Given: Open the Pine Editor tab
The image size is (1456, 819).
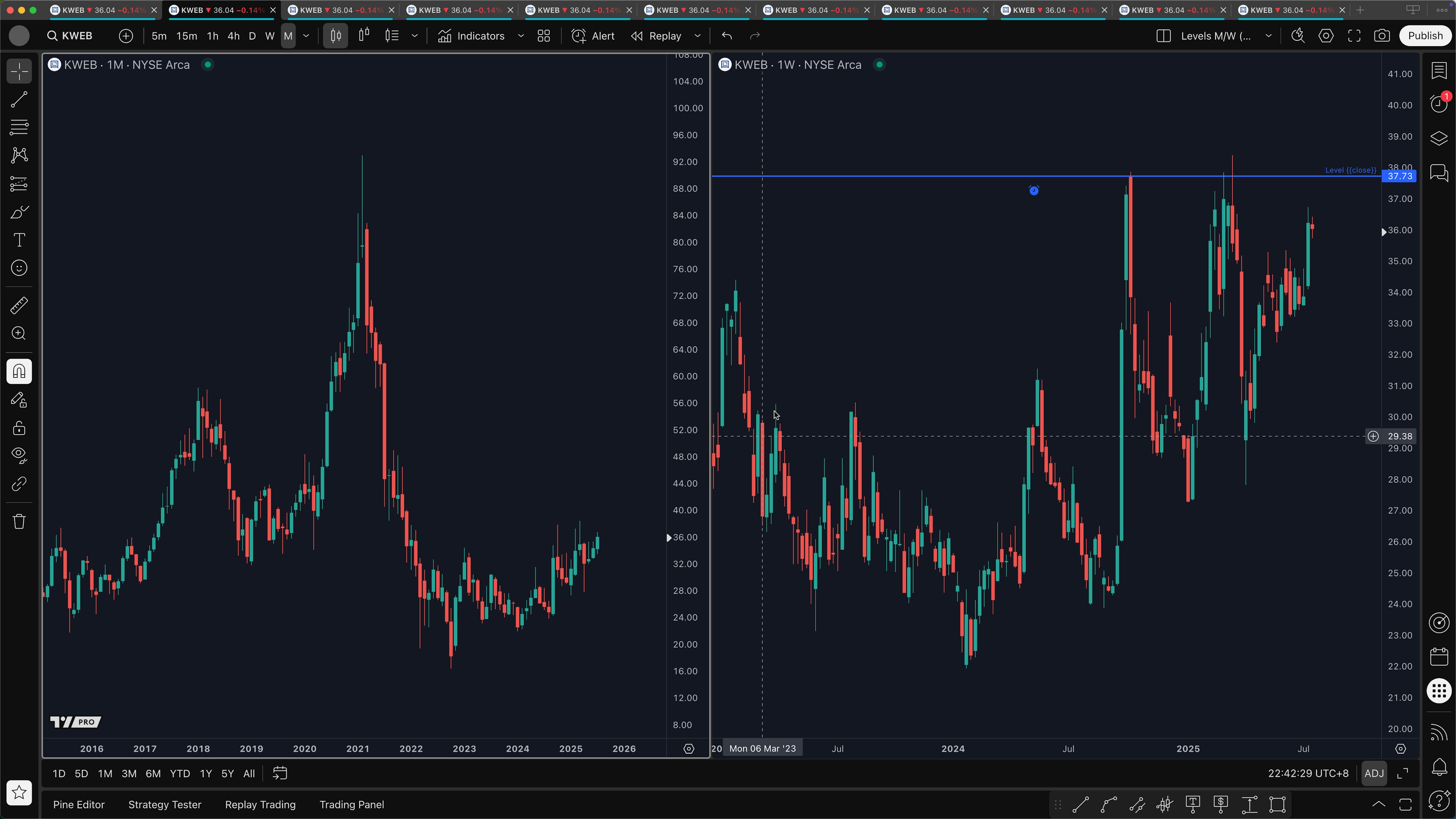Looking at the screenshot, I should click(x=78, y=805).
